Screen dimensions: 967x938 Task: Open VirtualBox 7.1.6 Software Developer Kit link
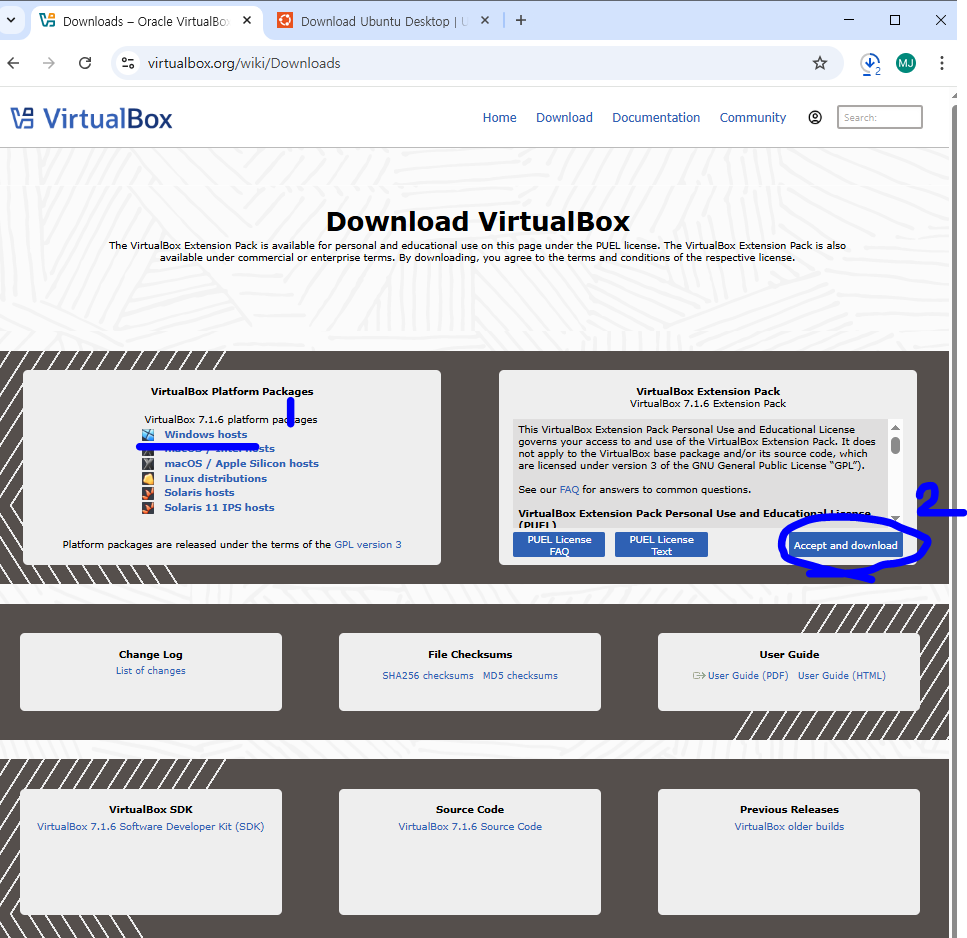click(150, 826)
